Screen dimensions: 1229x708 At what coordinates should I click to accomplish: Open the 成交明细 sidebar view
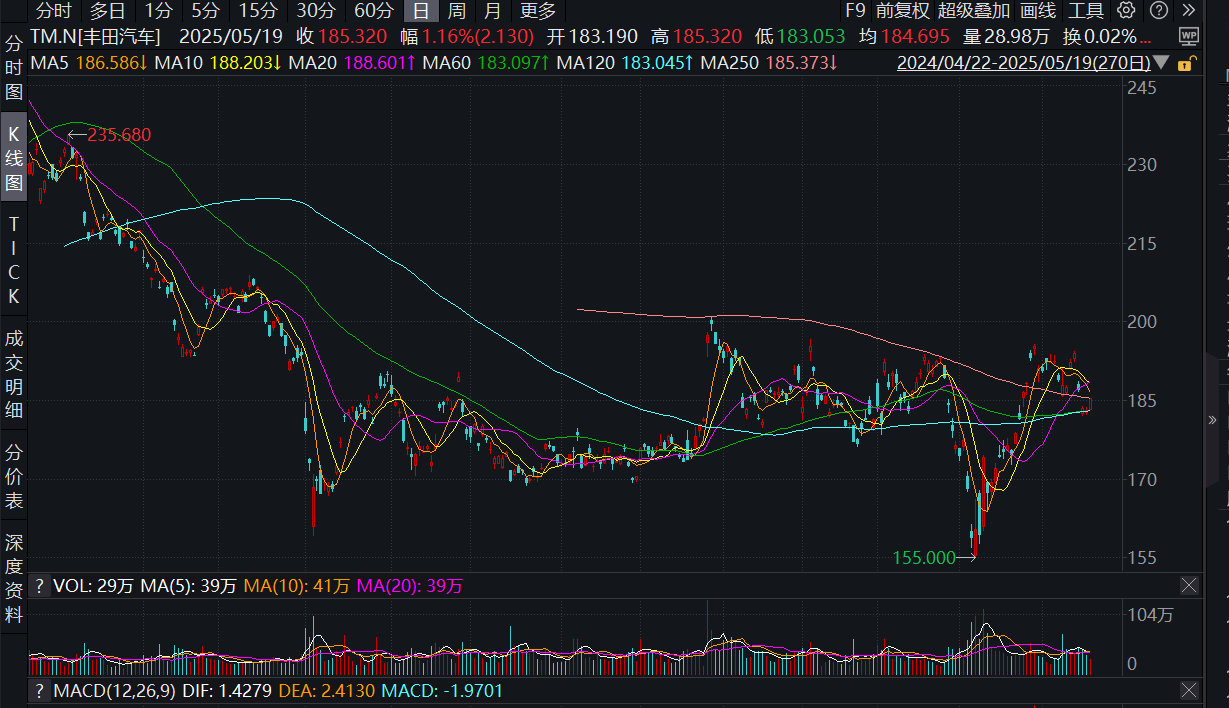(14, 373)
